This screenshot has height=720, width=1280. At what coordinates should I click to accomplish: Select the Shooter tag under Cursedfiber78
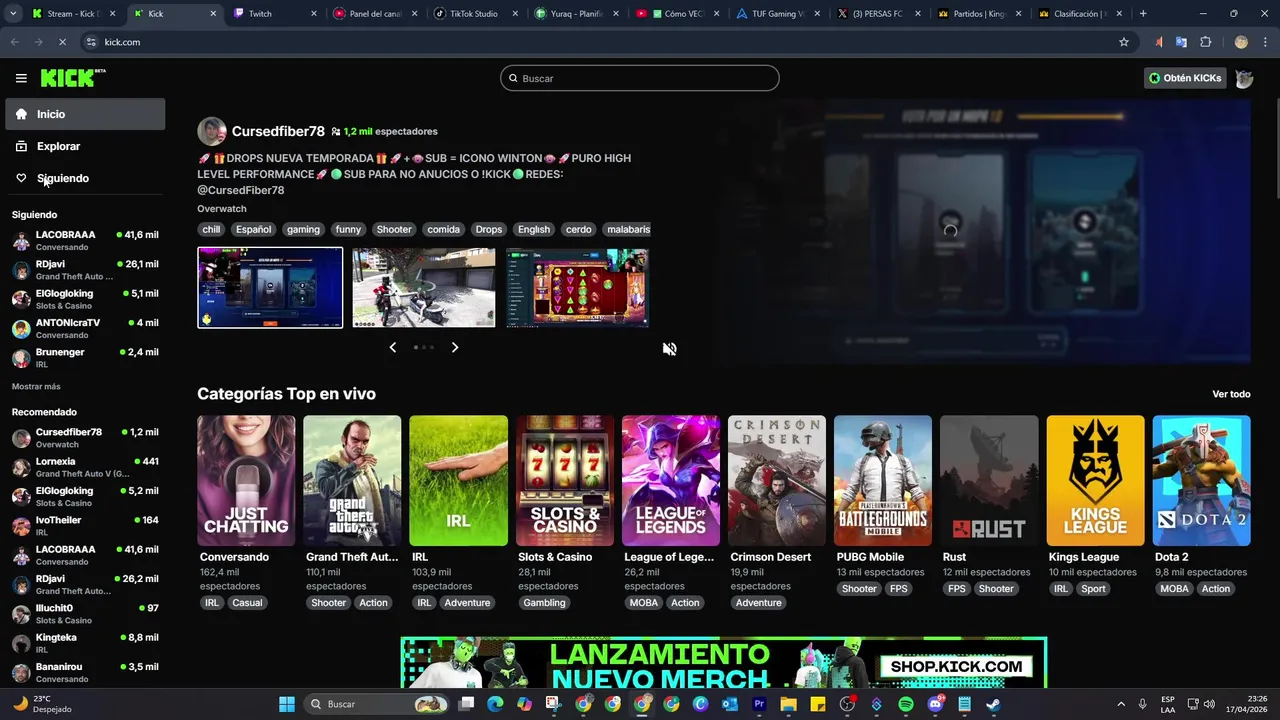coord(394,229)
